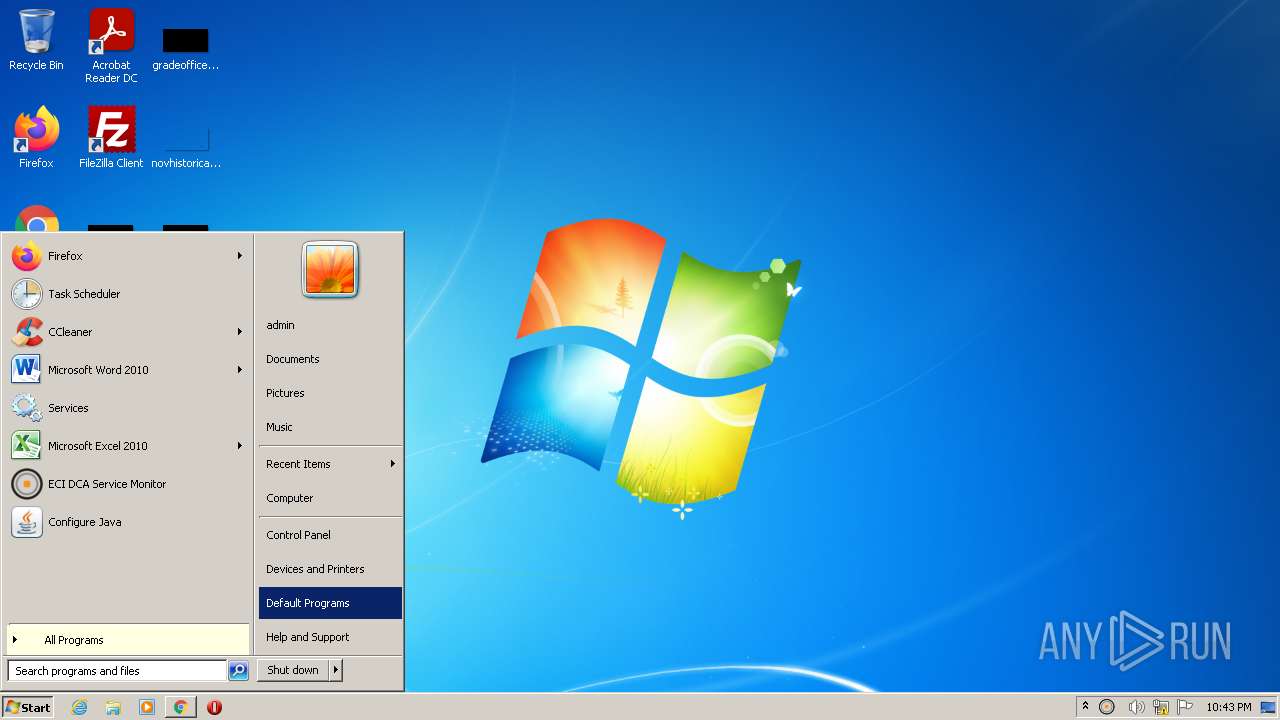Open Music from Start menu
Image resolution: width=1280 pixels, height=720 pixels.
tap(330, 427)
